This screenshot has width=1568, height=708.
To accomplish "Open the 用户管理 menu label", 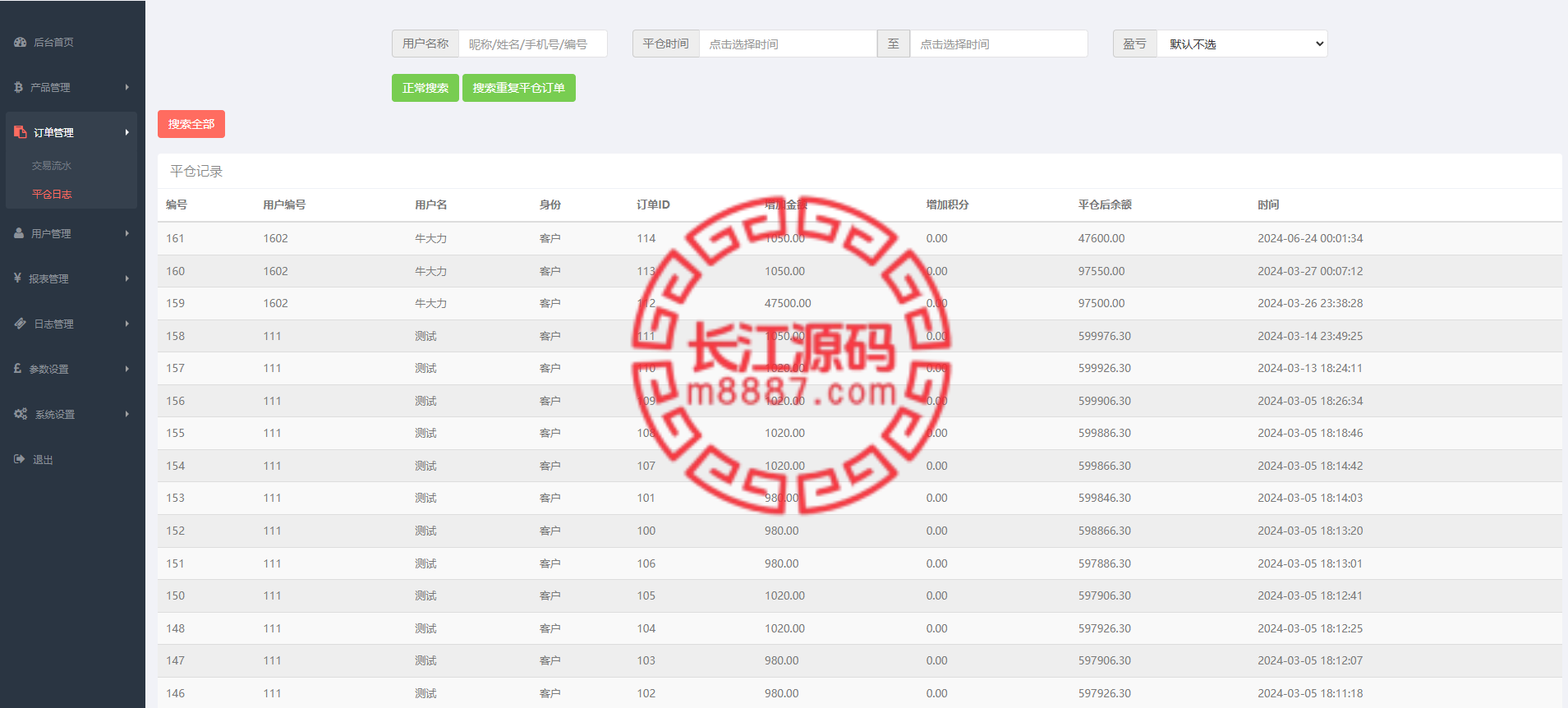I will click(x=51, y=234).
